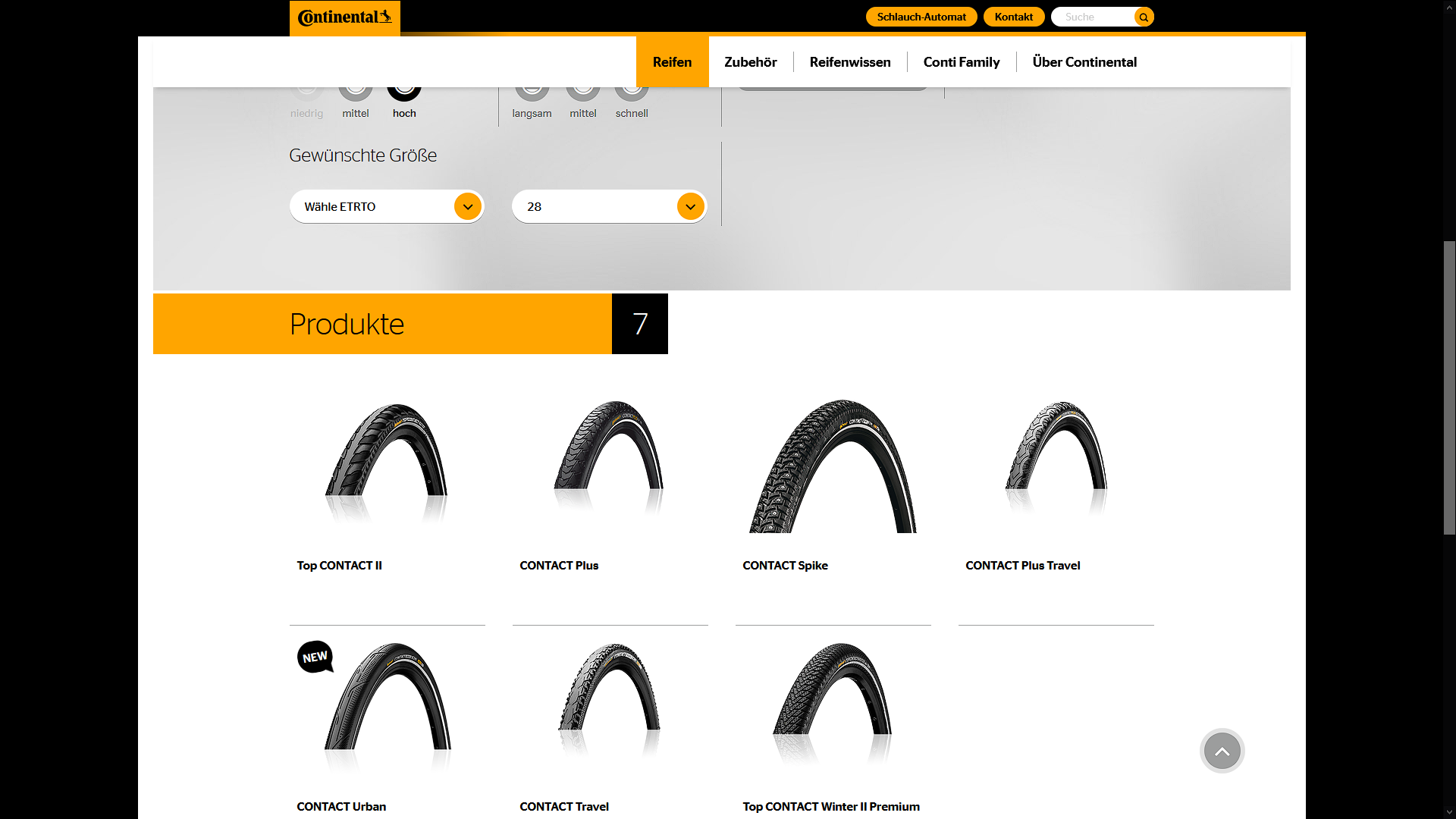Select the 'mittel' speed option beside langsam
Image resolution: width=1456 pixels, height=819 pixels.
coord(582,102)
